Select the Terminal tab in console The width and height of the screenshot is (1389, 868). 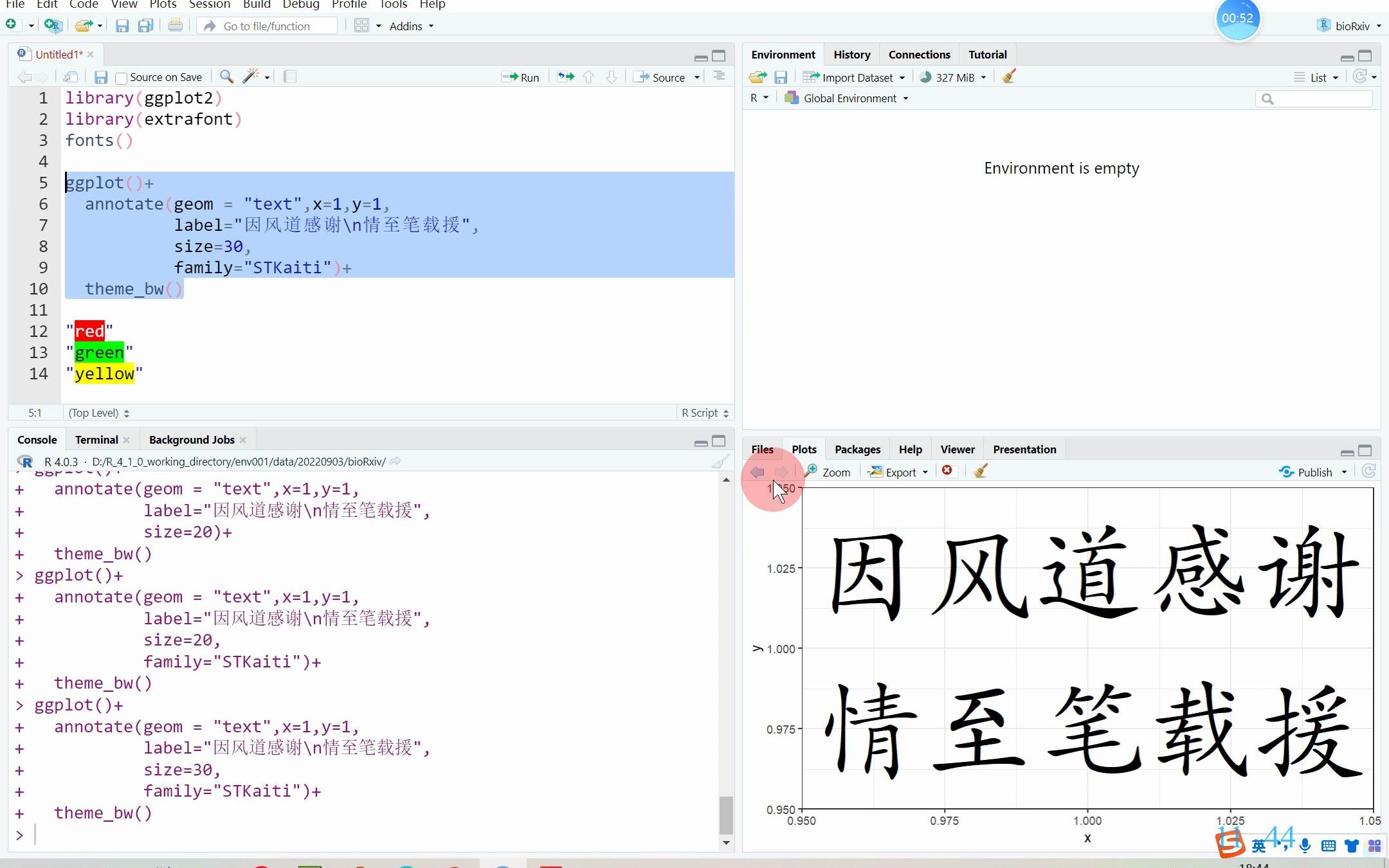[x=95, y=439]
